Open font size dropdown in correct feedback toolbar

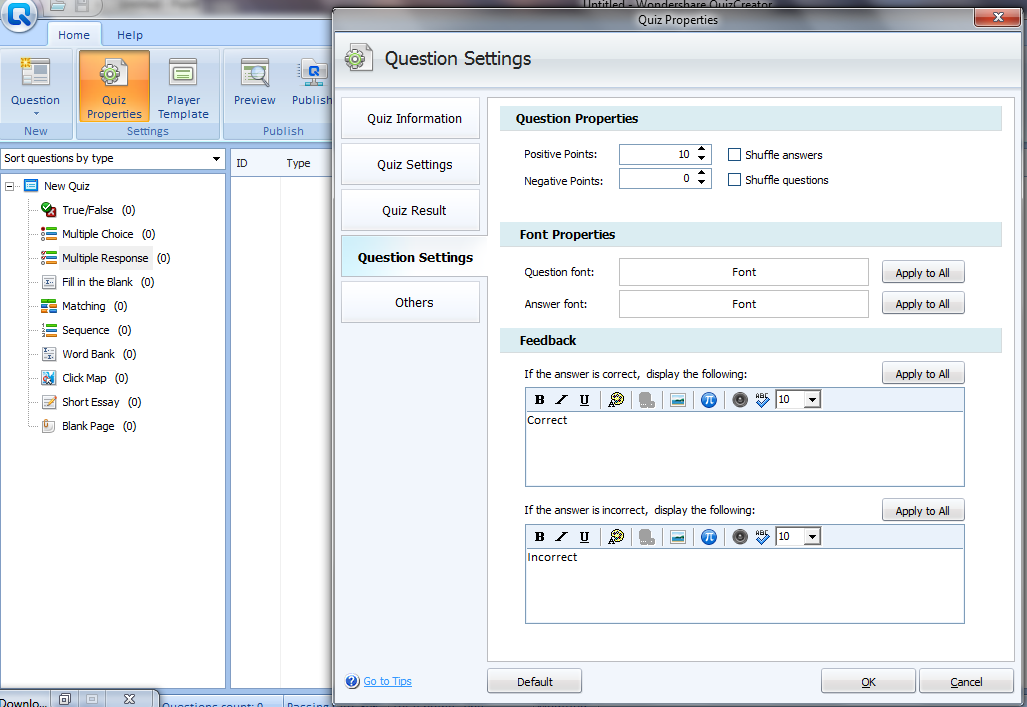[x=812, y=400]
